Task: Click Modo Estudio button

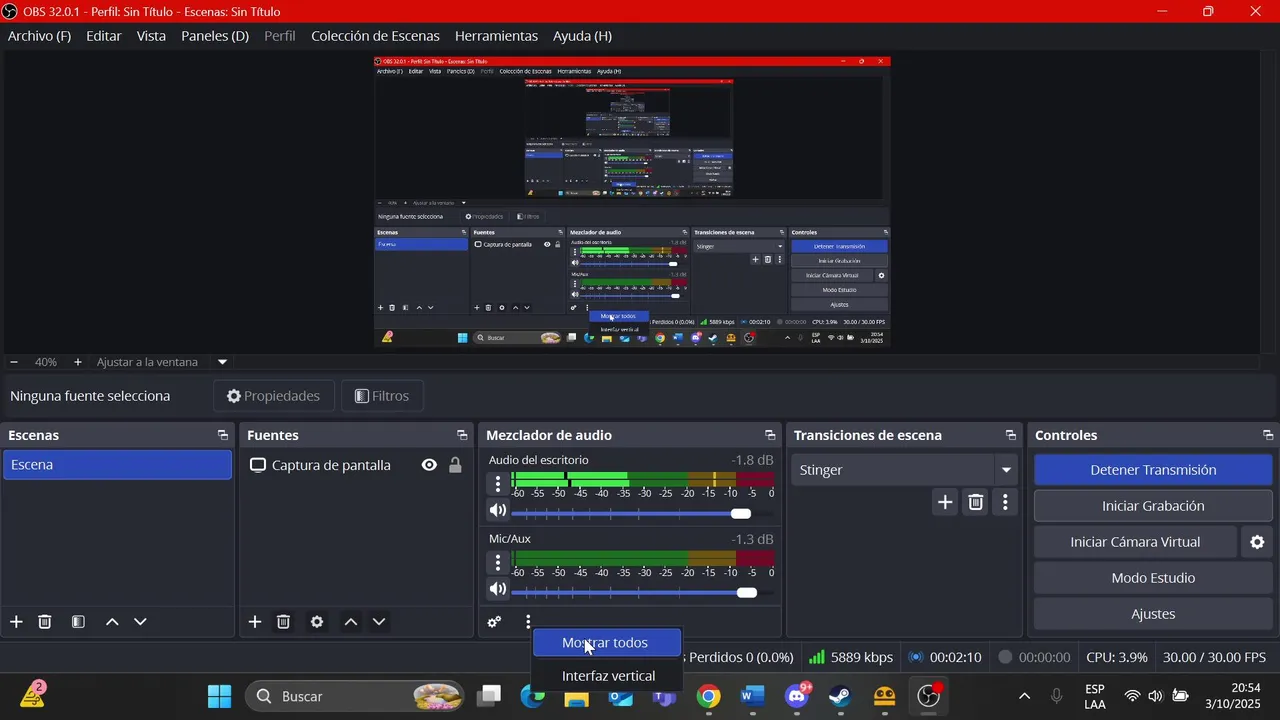Action: pos(1153,578)
